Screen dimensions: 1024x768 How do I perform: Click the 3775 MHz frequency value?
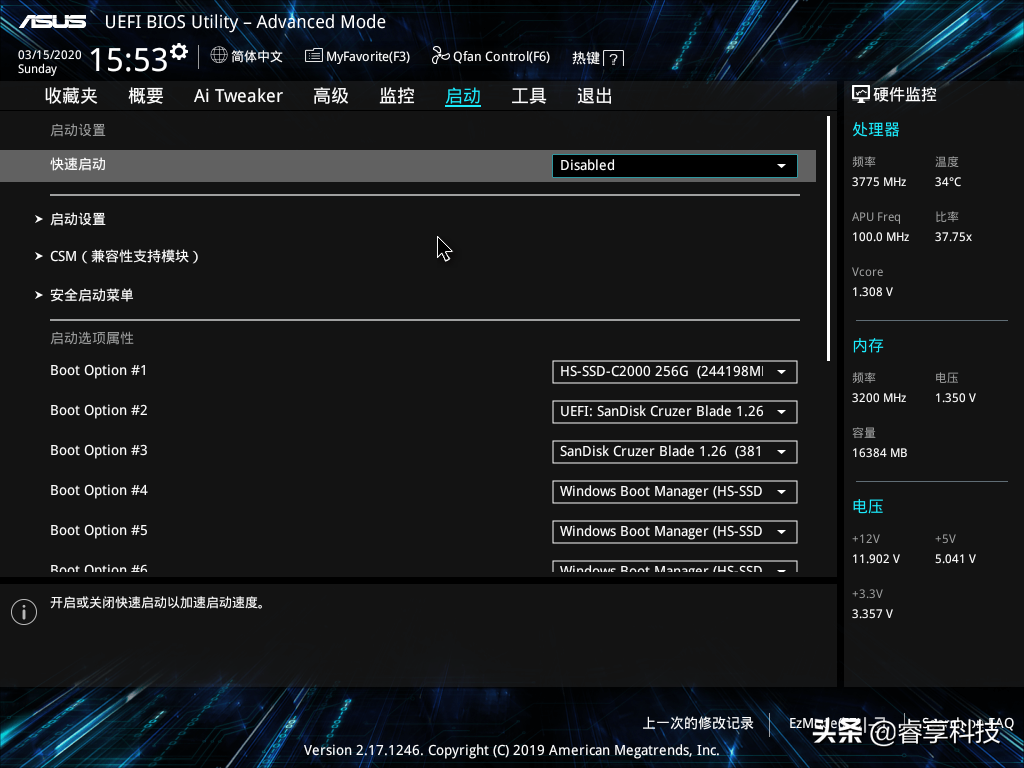(x=879, y=182)
